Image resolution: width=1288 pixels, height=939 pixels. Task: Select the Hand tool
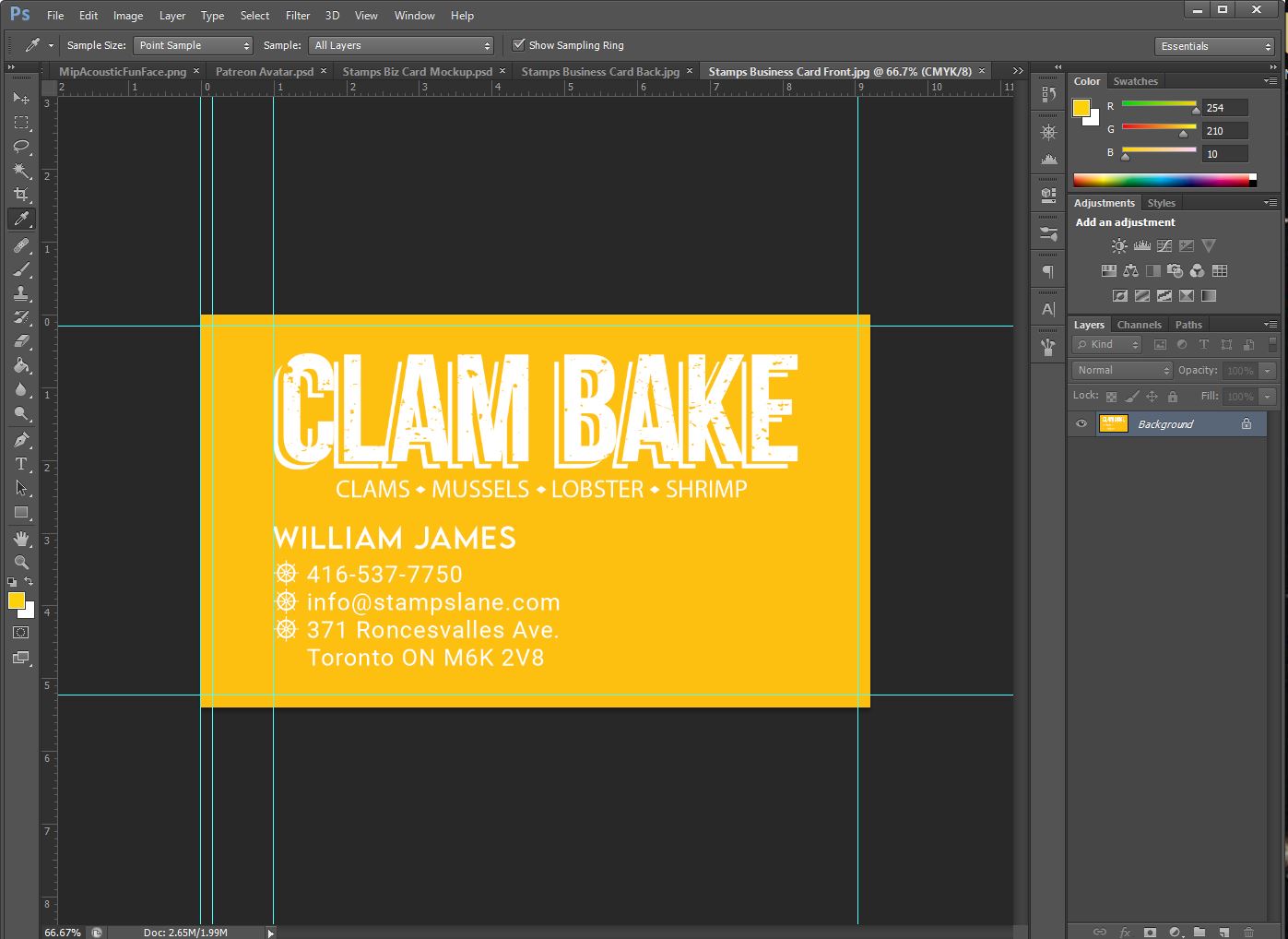pyautogui.click(x=21, y=539)
